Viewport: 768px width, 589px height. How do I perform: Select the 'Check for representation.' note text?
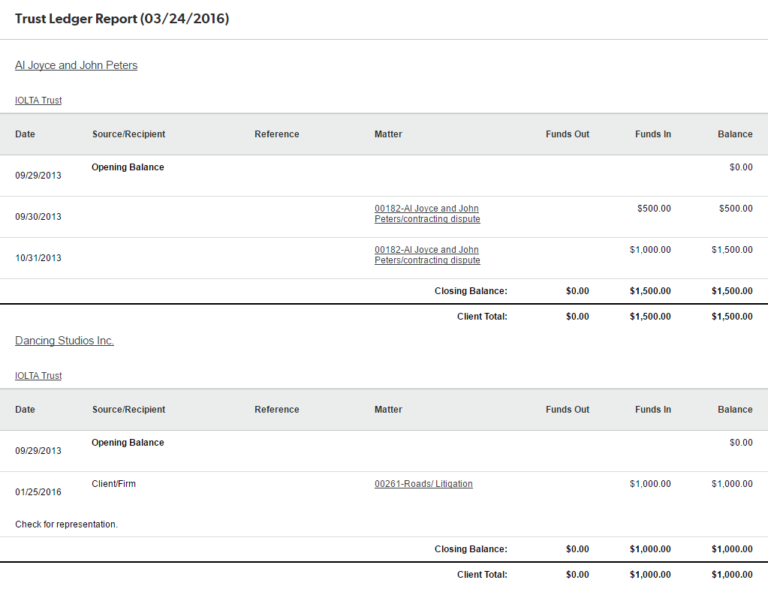pos(66,524)
